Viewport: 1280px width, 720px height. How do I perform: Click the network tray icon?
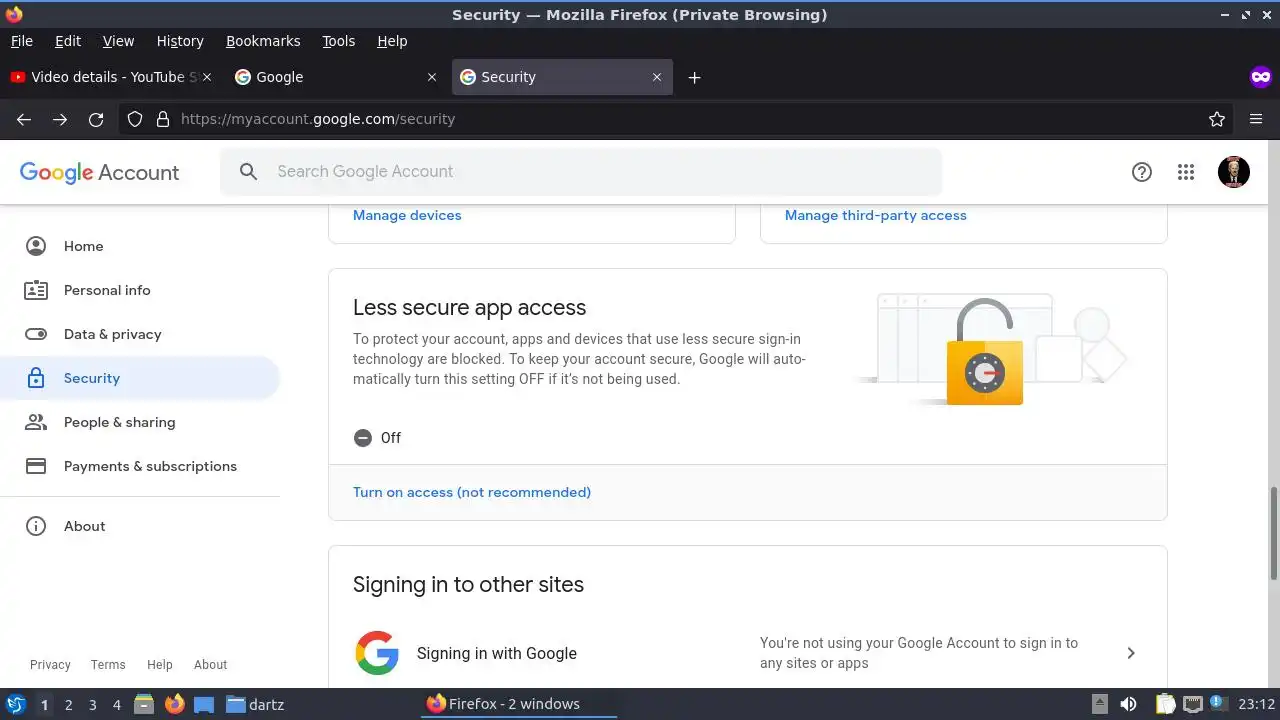(1192, 704)
